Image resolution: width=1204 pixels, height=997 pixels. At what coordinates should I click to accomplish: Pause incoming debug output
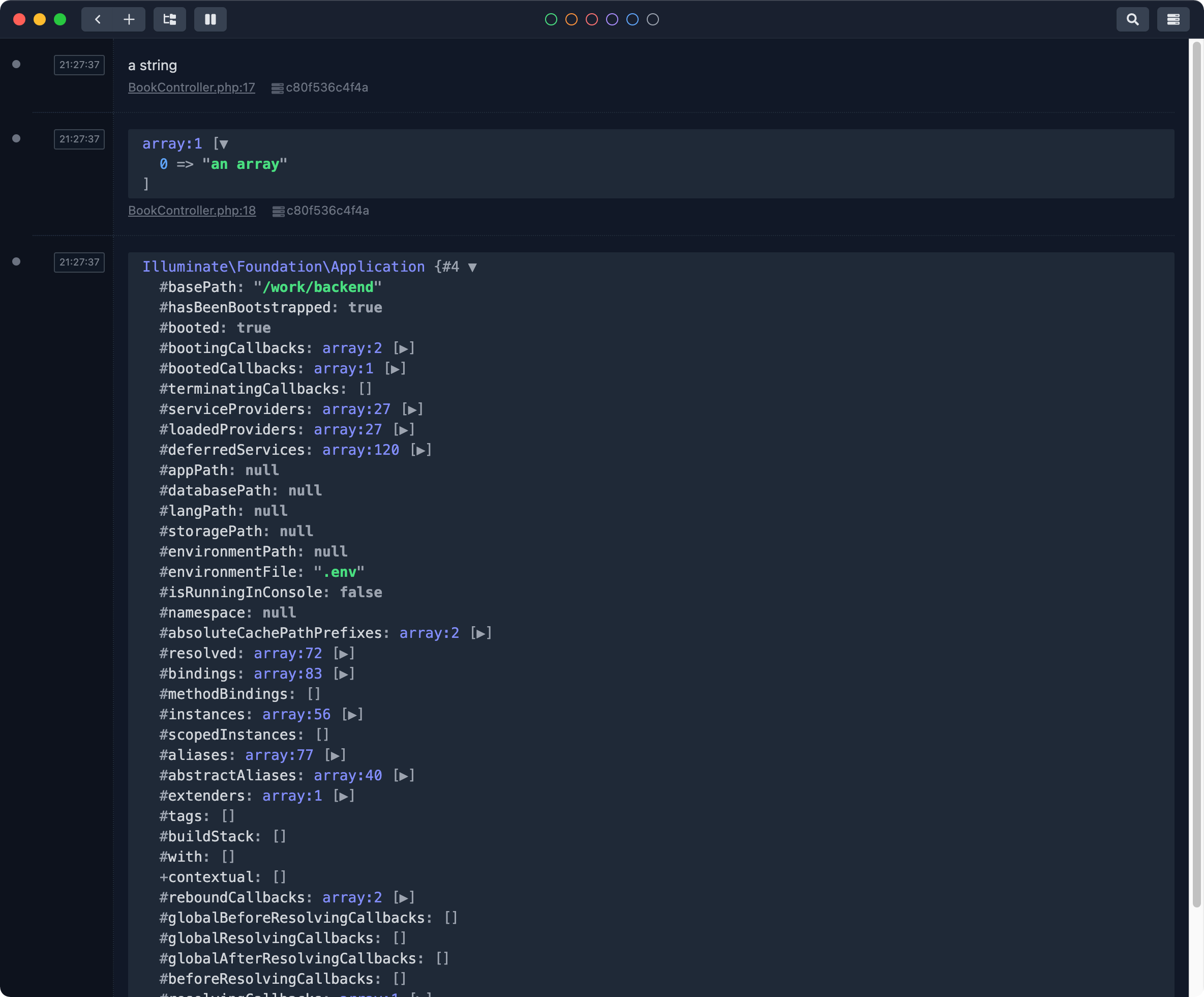pyautogui.click(x=210, y=19)
